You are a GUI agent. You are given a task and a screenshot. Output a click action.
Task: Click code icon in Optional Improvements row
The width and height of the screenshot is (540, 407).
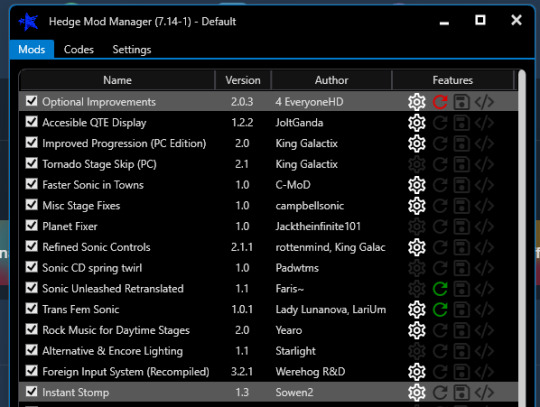point(484,102)
